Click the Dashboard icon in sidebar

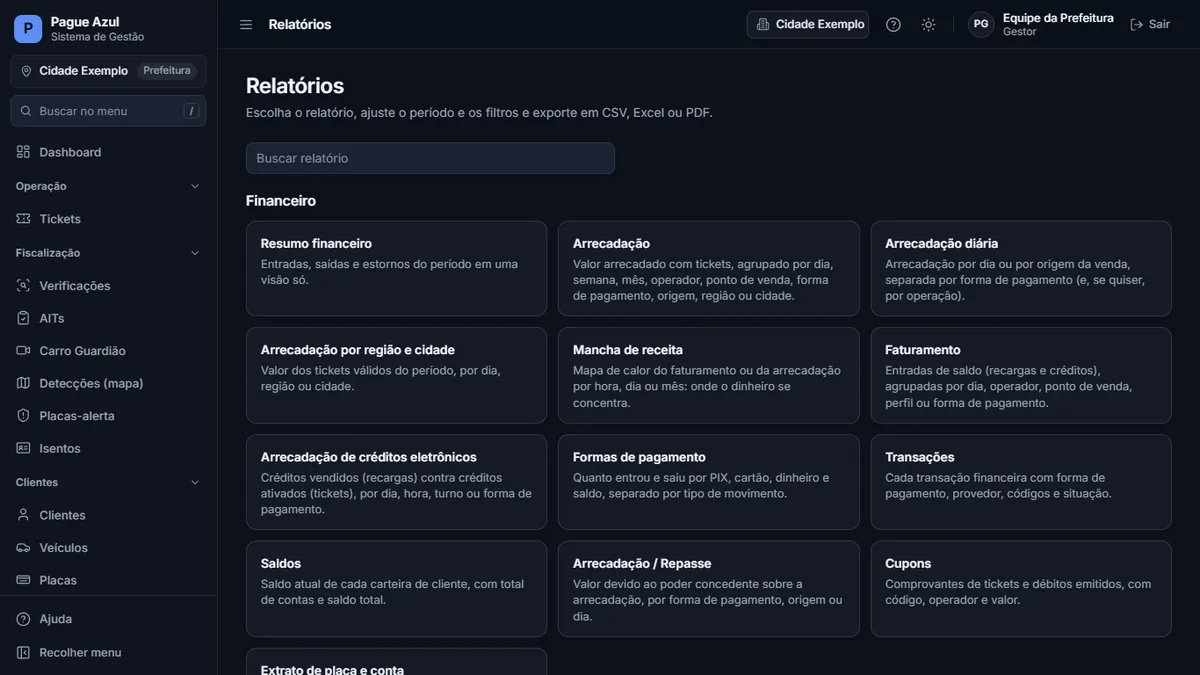(24, 152)
